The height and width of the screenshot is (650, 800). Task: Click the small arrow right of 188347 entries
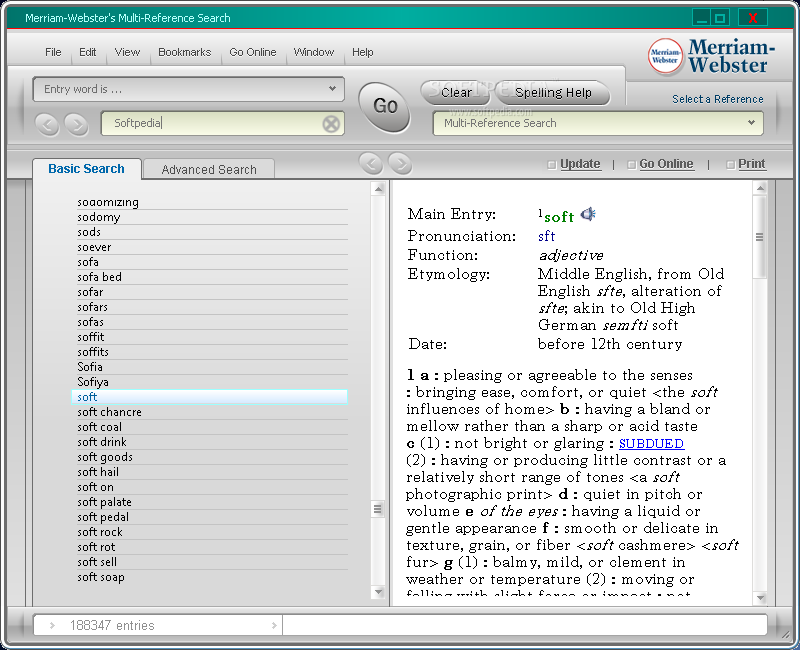pos(274,625)
